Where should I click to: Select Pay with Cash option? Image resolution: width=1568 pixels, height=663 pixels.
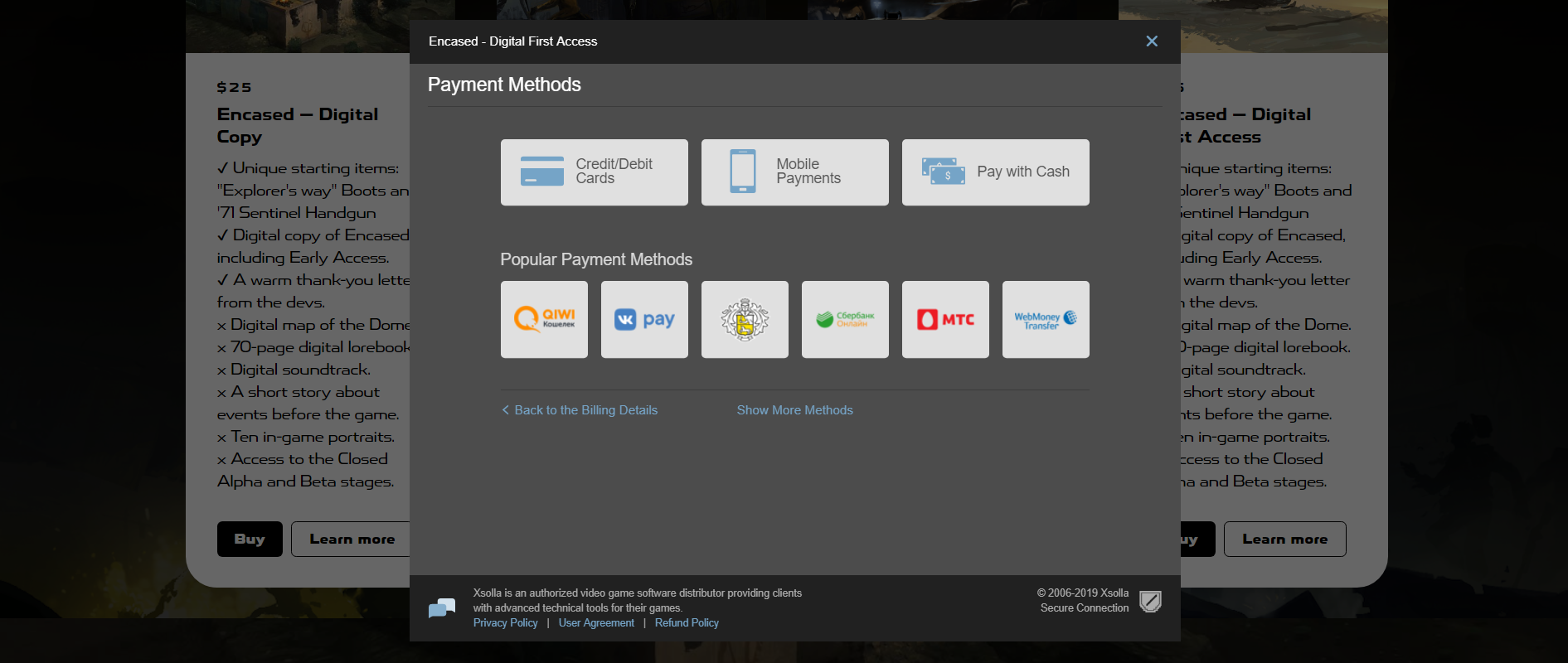(x=995, y=172)
